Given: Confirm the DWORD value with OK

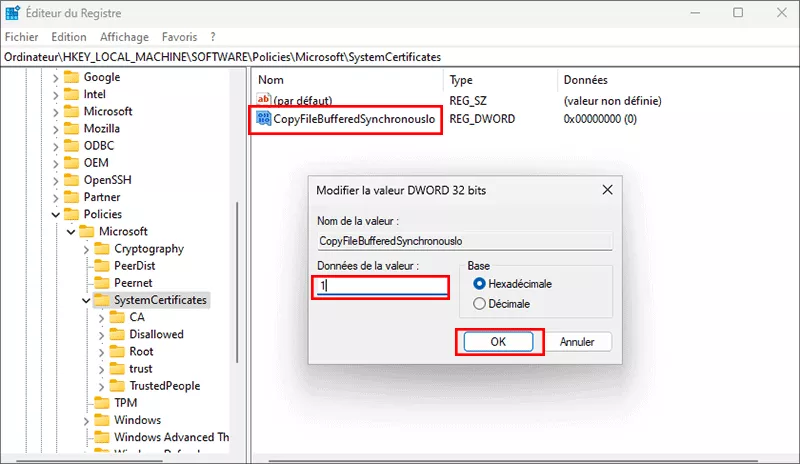Looking at the screenshot, I should pyautogui.click(x=499, y=341).
